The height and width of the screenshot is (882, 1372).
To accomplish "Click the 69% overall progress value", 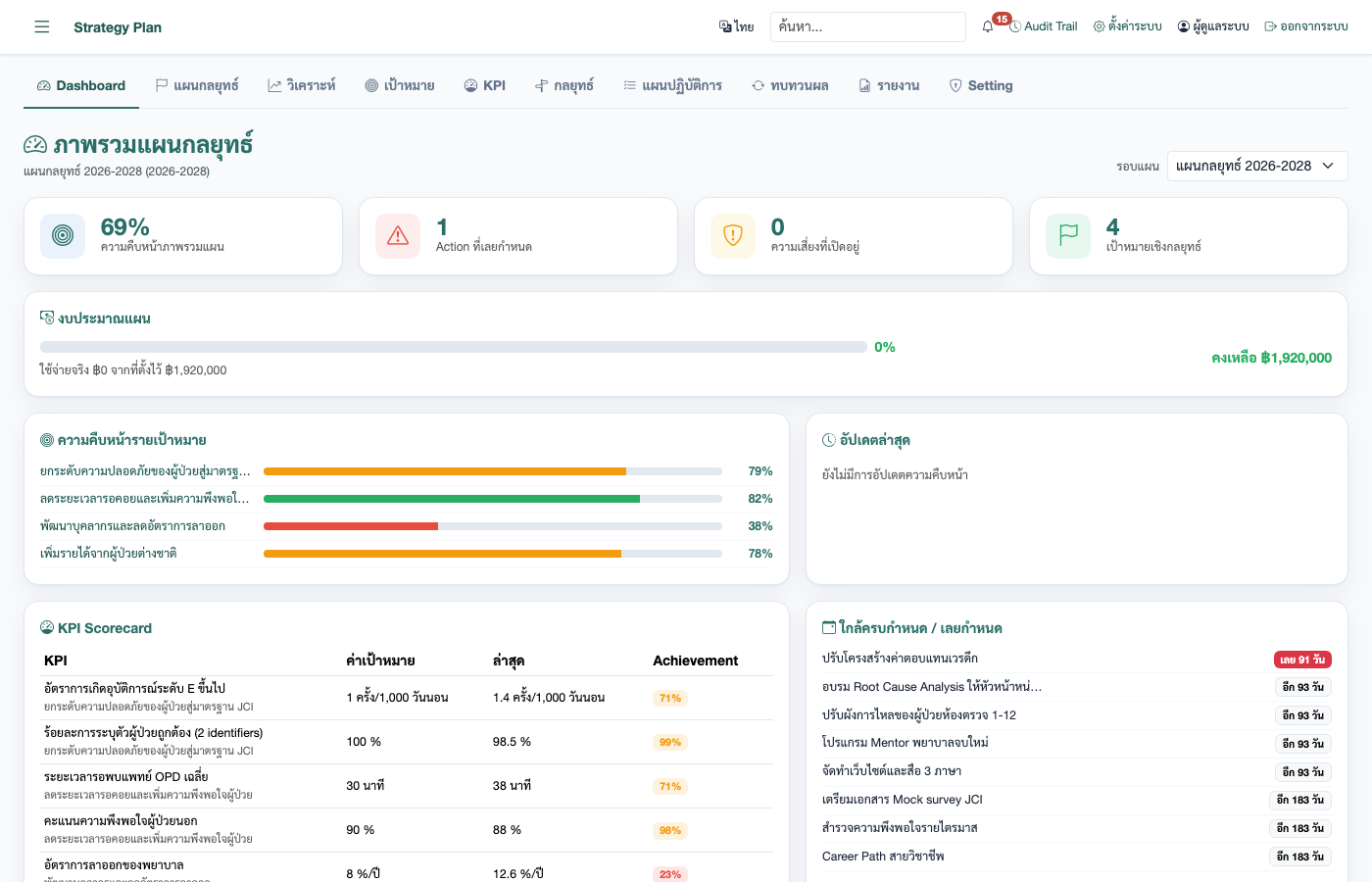I will click(x=125, y=227).
